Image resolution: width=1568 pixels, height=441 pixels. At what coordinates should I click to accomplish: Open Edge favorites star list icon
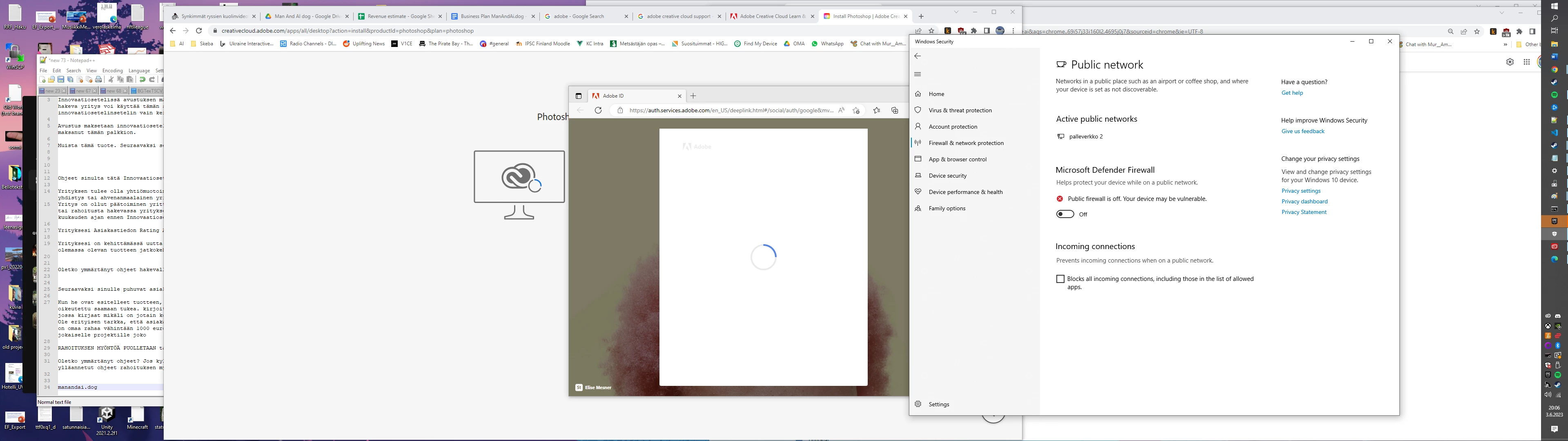876,110
